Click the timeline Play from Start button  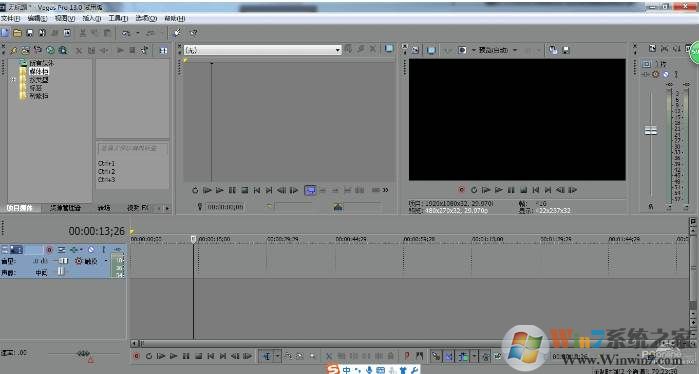pyautogui.click(x=161, y=356)
